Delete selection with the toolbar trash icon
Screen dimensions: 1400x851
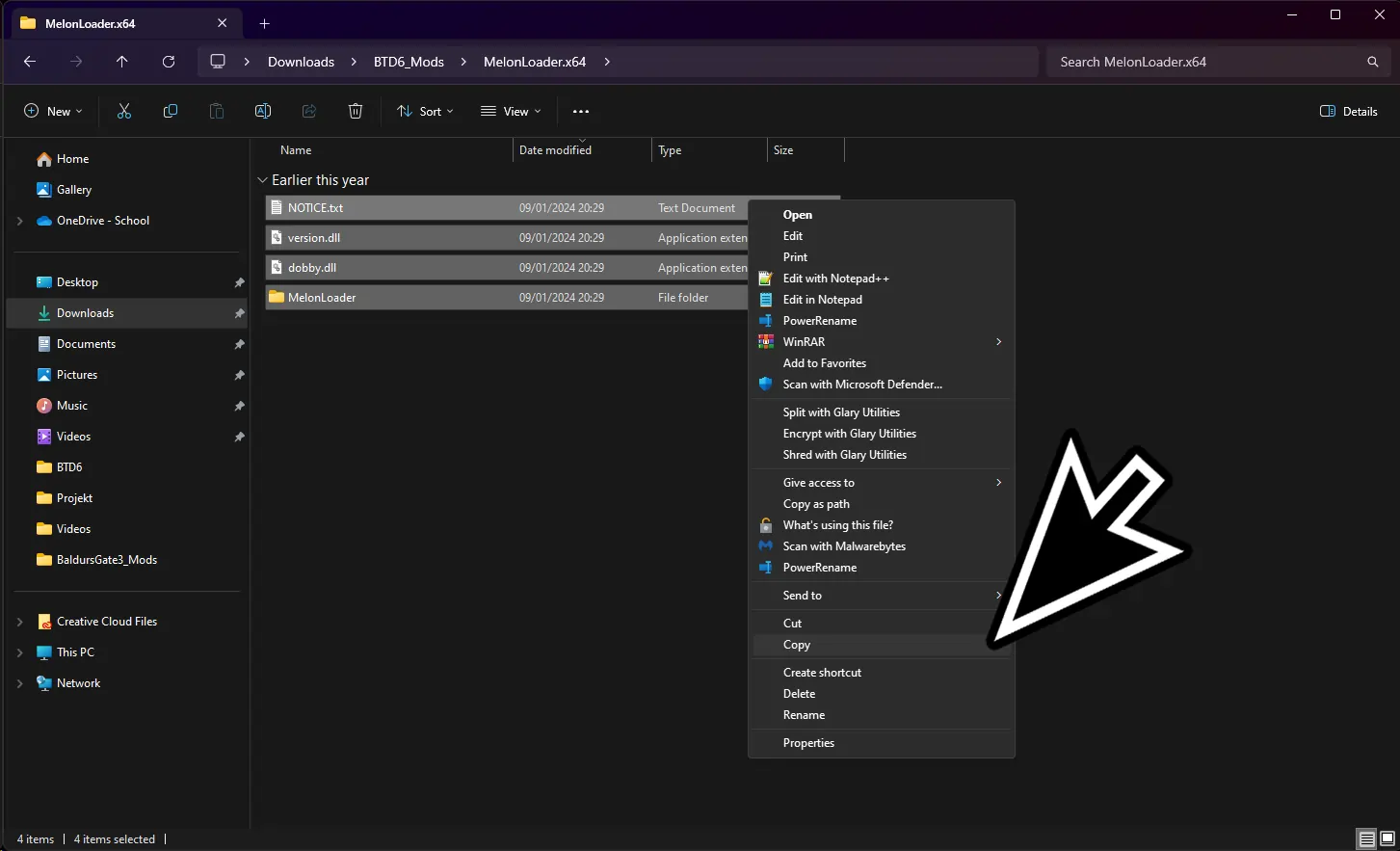click(355, 111)
